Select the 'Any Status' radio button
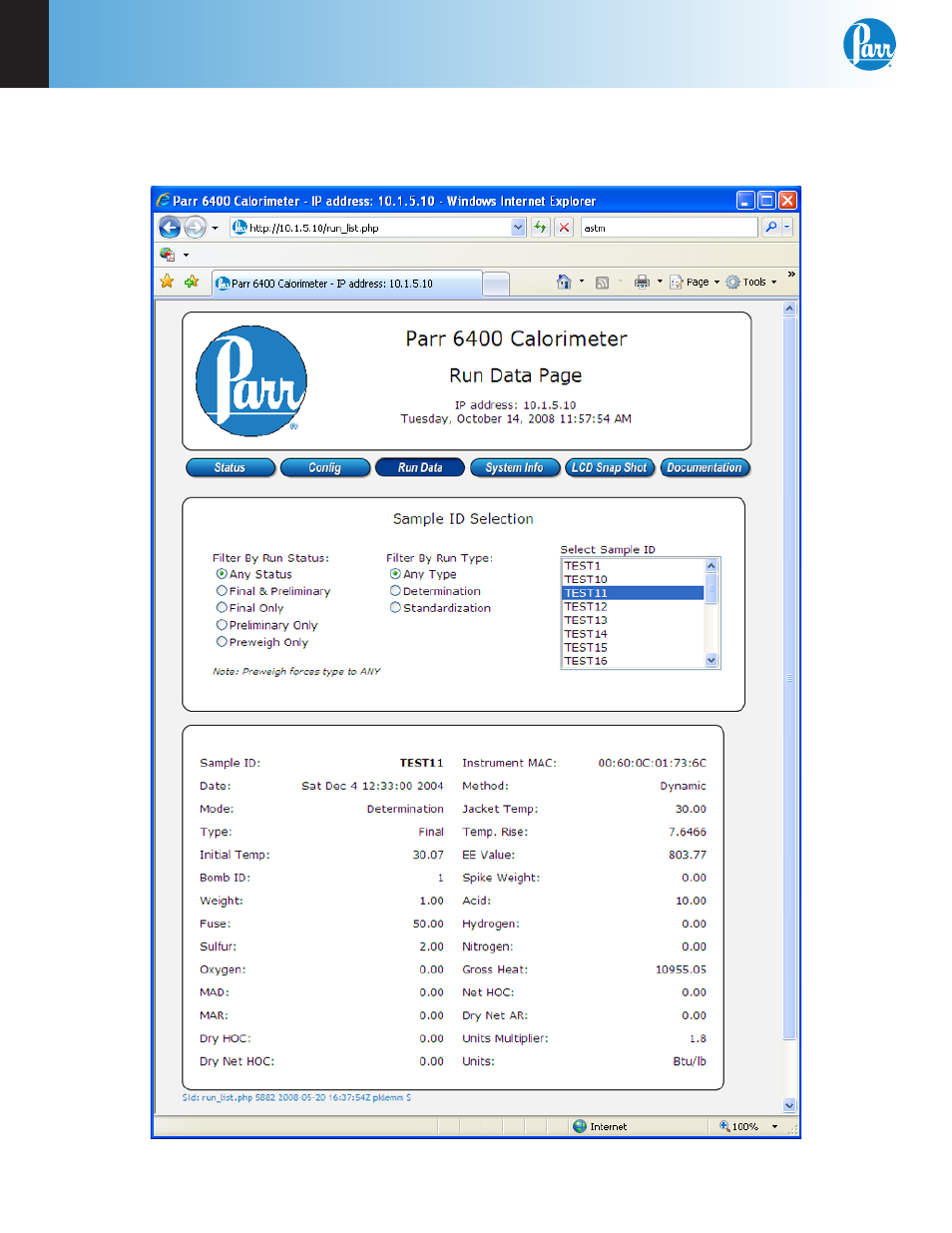This screenshot has width=952, height=1233. [222, 574]
